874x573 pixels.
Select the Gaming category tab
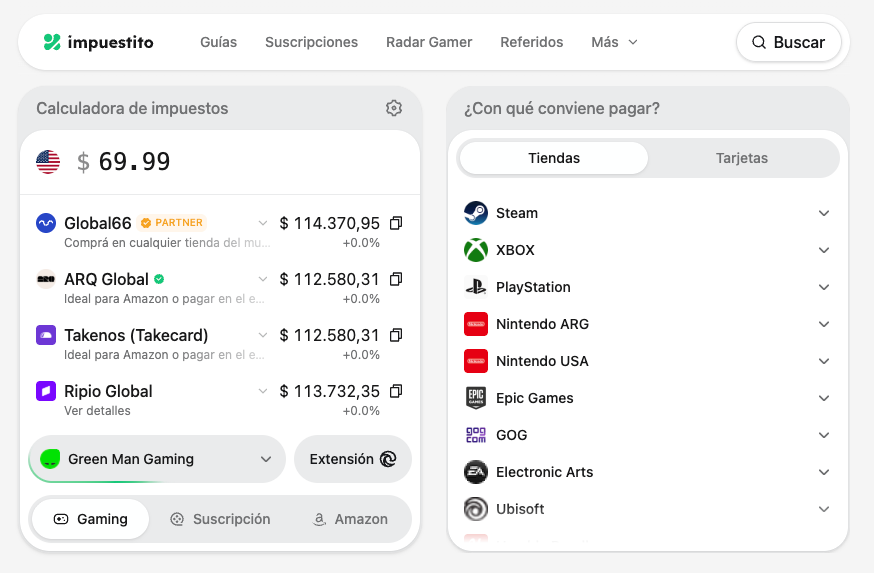[90, 519]
